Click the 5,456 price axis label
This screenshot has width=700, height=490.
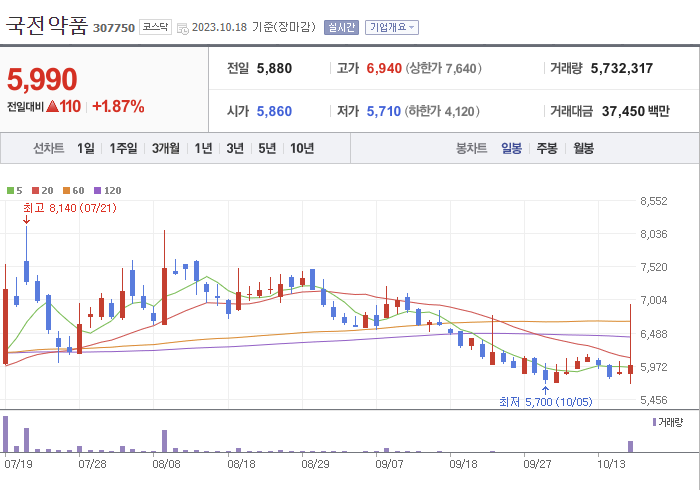coord(654,400)
